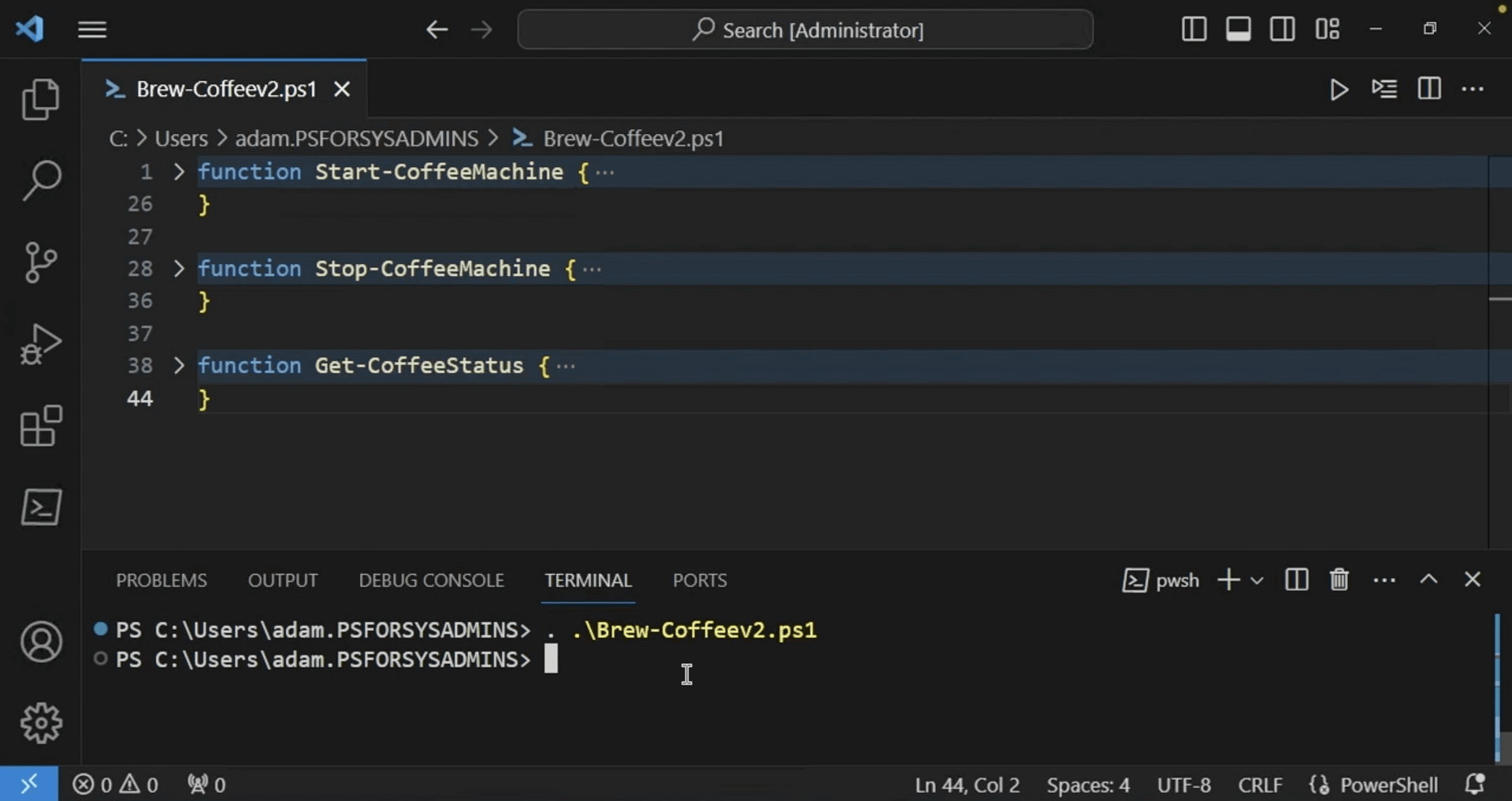The height and width of the screenshot is (801, 1512).
Task: Open the Manage settings gear
Action: [x=41, y=723]
